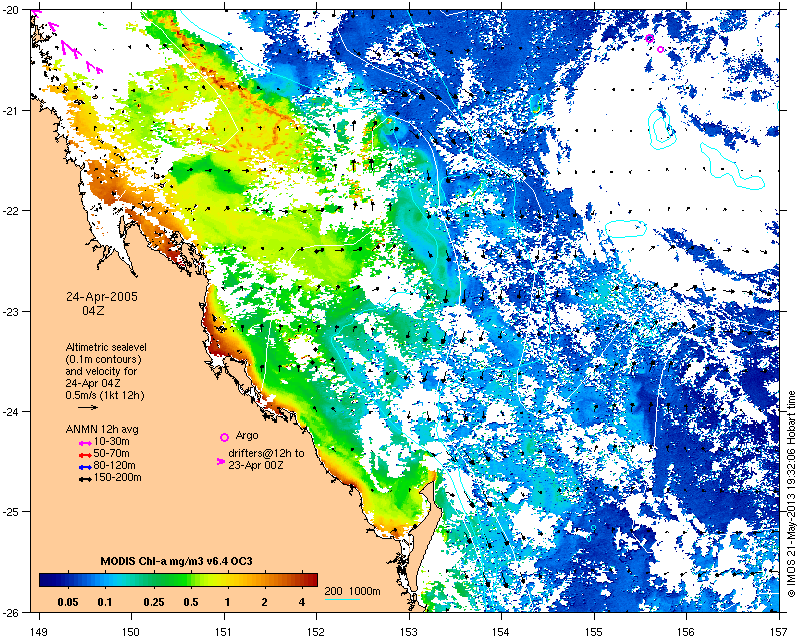The image size is (800, 640).
Task: Click the '(0.1m contours)' legend text
Action: (x=104, y=359)
